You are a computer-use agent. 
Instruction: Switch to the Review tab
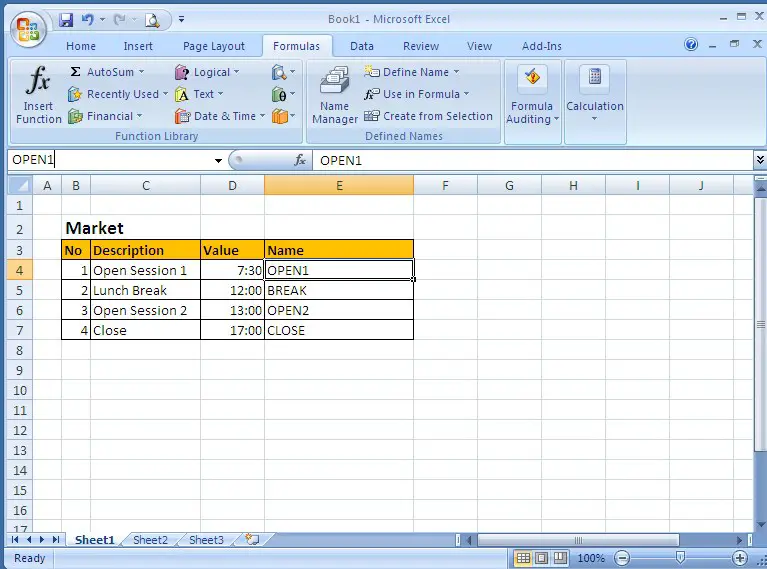pos(421,46)
